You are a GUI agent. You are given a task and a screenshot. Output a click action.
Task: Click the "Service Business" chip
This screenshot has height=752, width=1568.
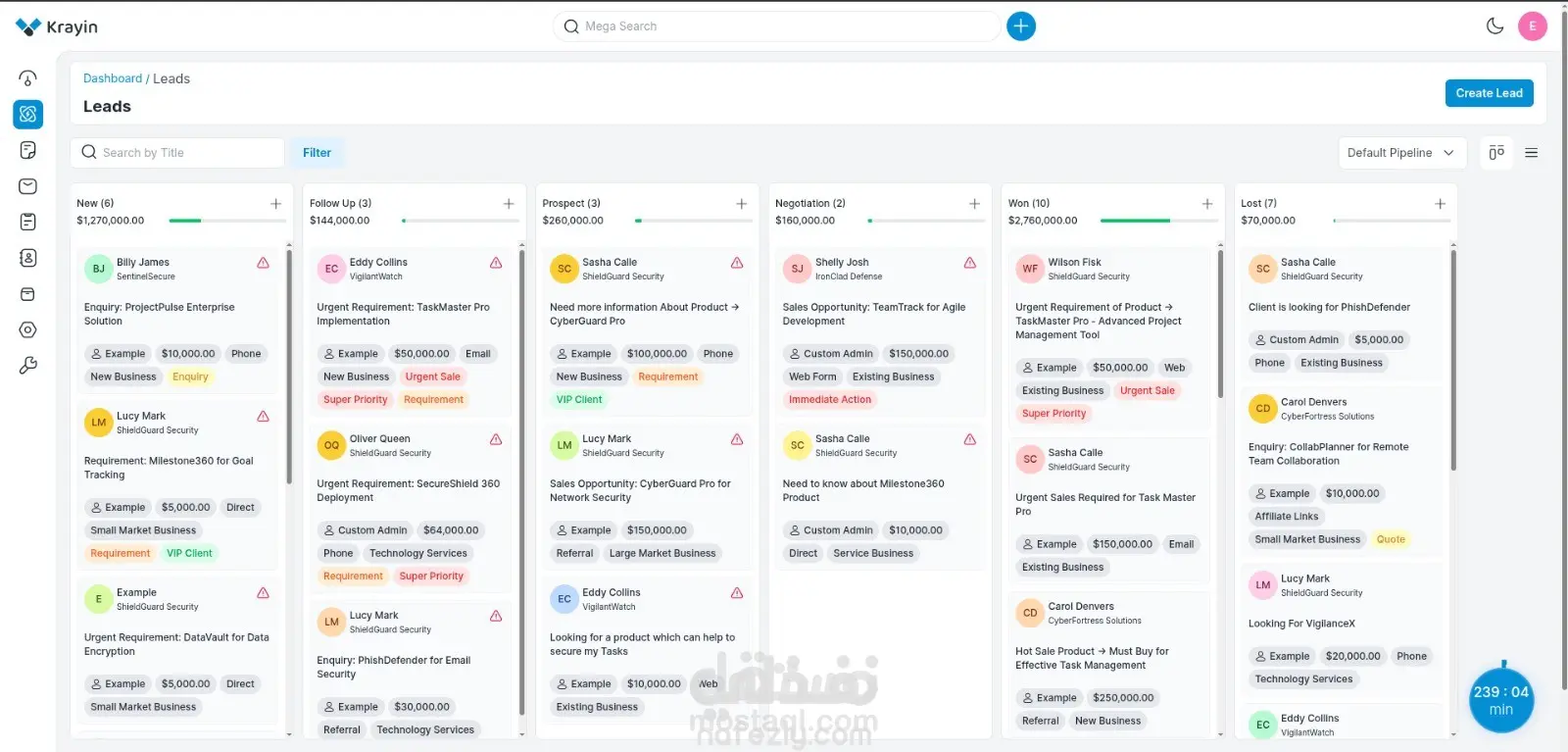click(x=873, y=554)
